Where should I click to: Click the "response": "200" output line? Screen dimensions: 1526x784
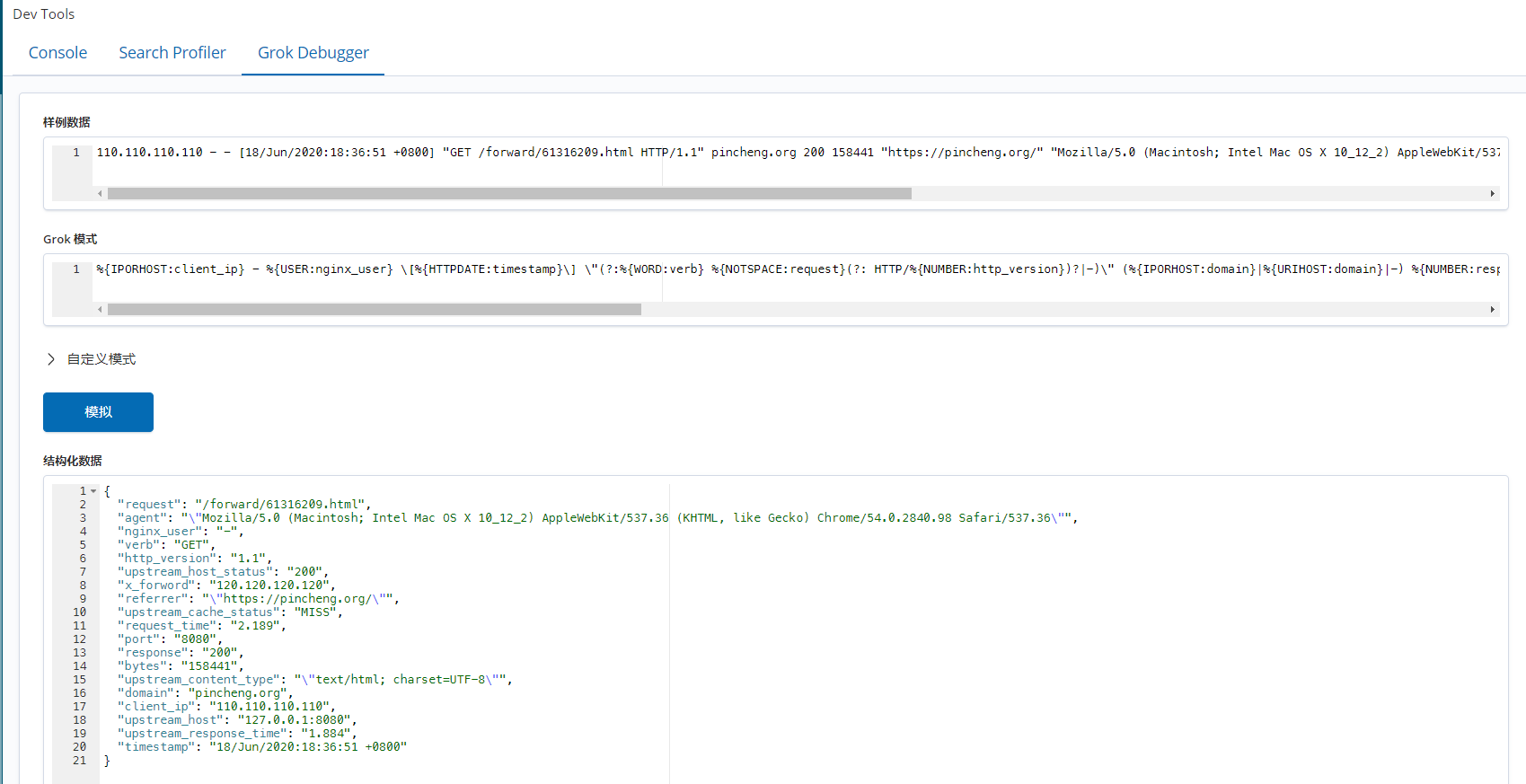(181, 653)
